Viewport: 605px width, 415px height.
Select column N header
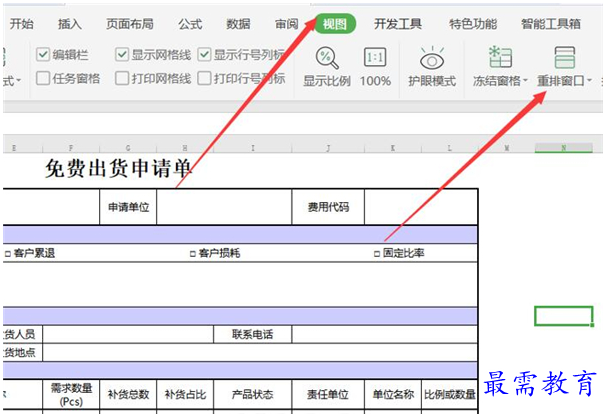point(563,148)
